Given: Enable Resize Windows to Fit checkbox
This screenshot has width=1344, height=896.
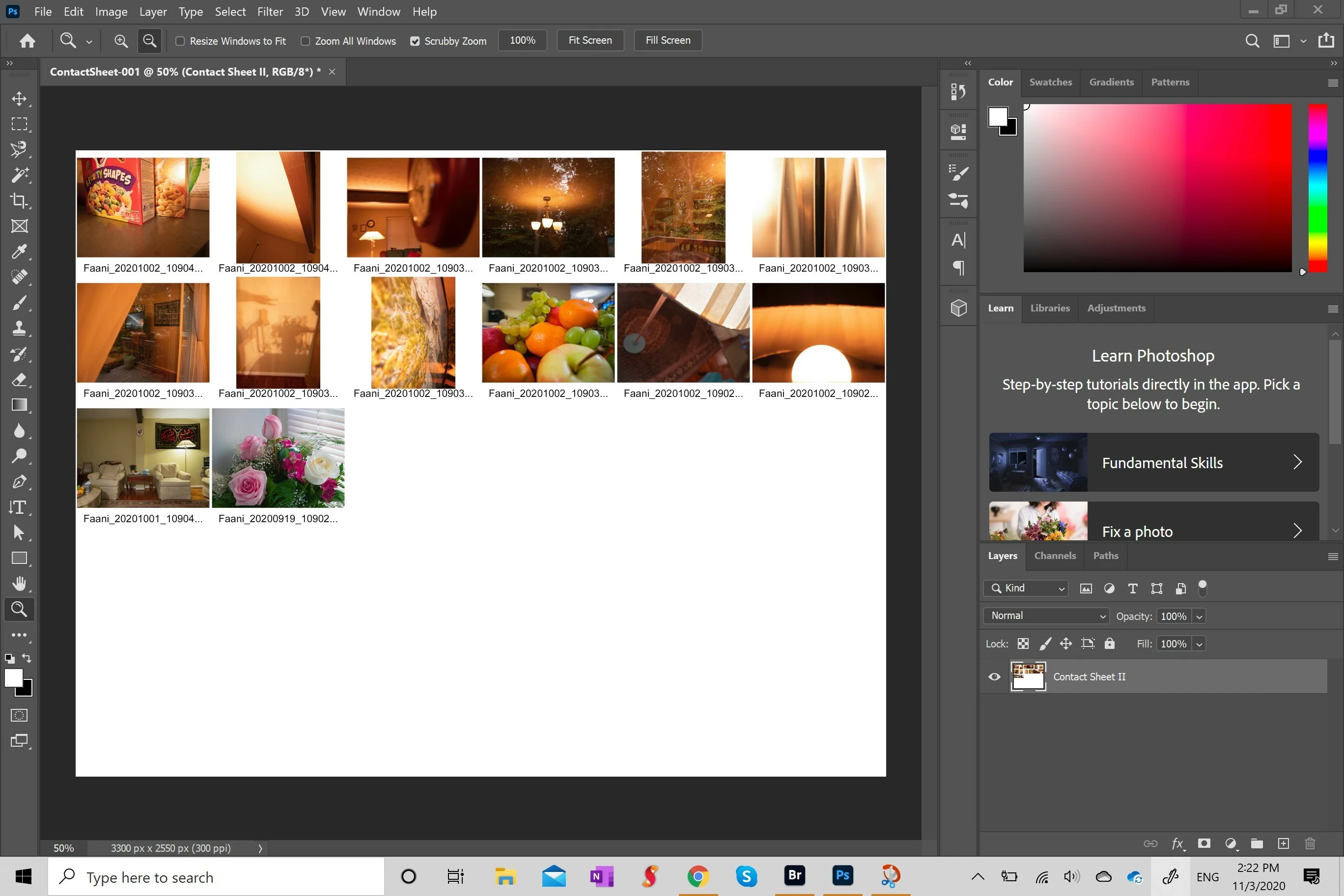Looking at the screenshot, I should coord(180,41).
